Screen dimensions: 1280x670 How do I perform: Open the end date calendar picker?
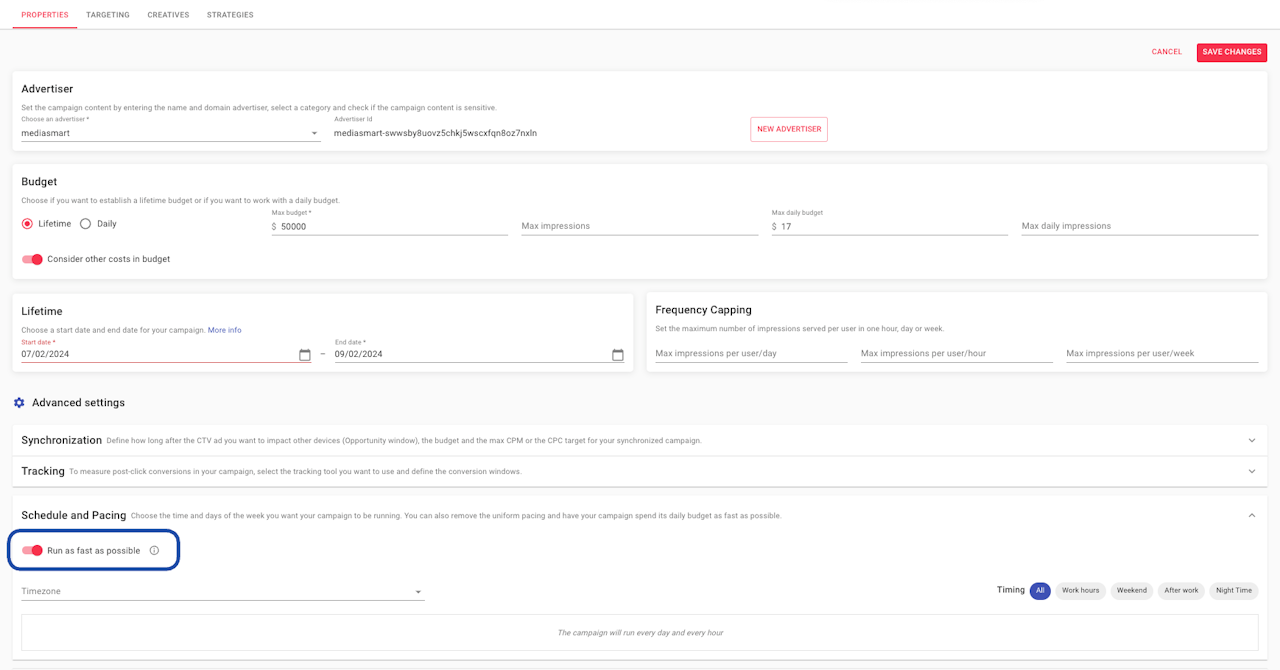point(617,355)
